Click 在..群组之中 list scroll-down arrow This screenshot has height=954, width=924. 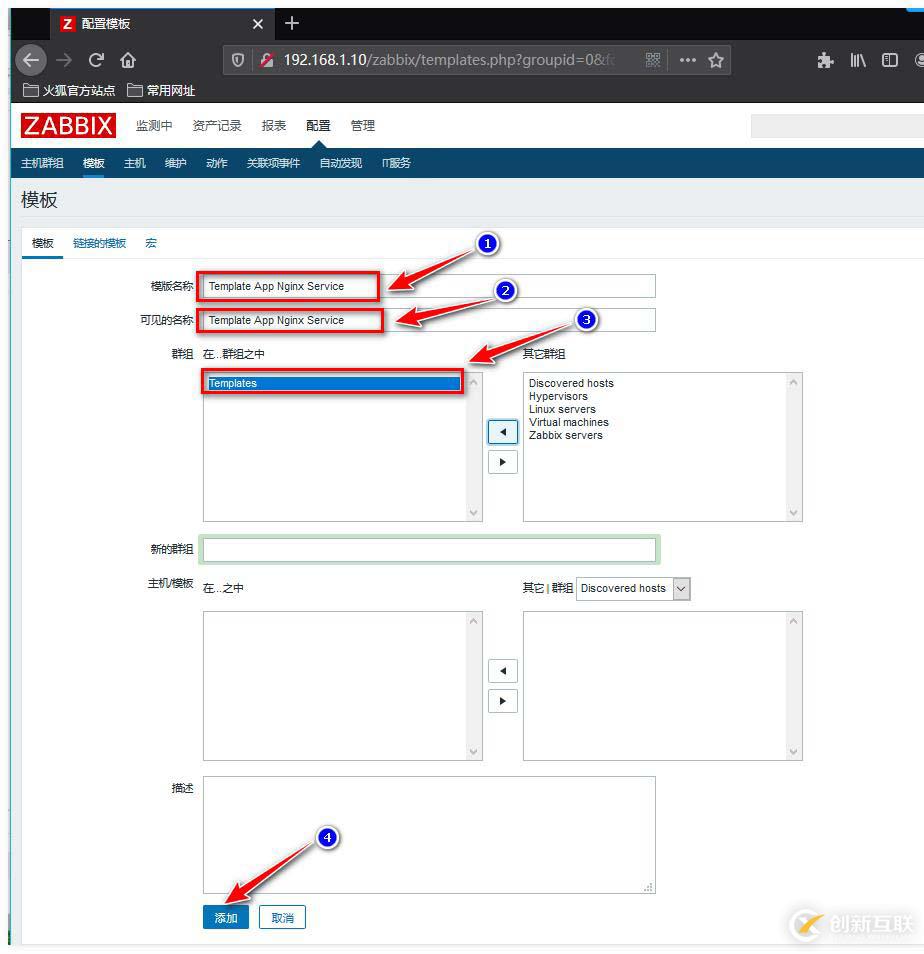[474, 513]
